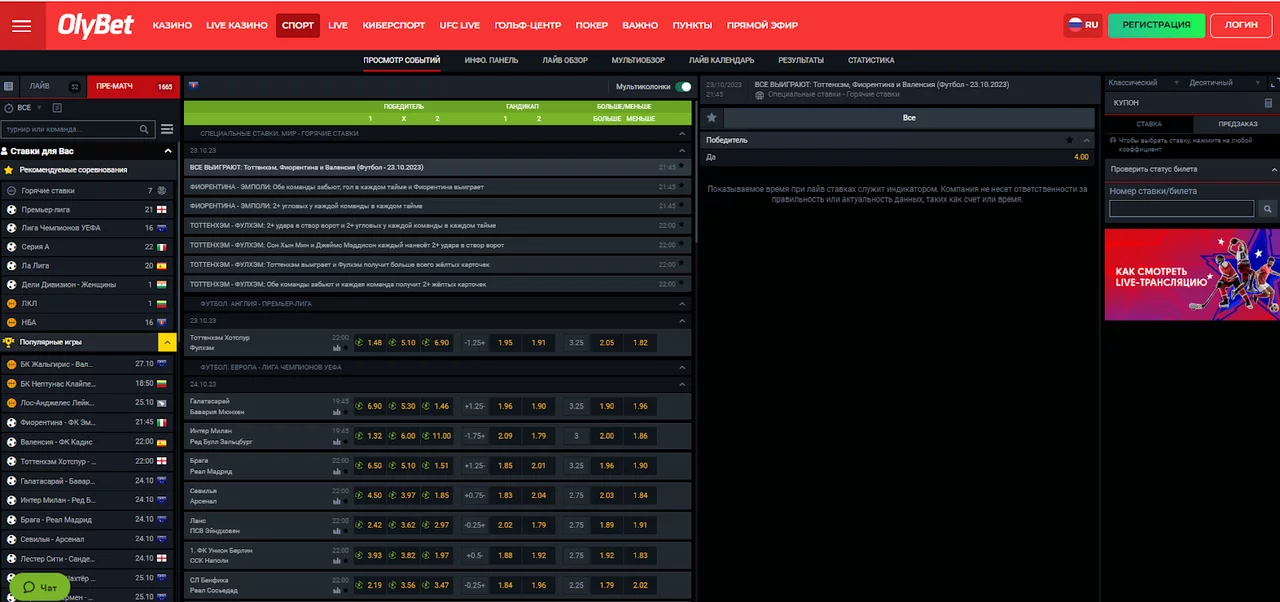Image resolution: width=1280 pixels, height=602 pixels.
Task: Collapse Футбол. Англия - Премьер-лига group
Action: coord(683,303)
